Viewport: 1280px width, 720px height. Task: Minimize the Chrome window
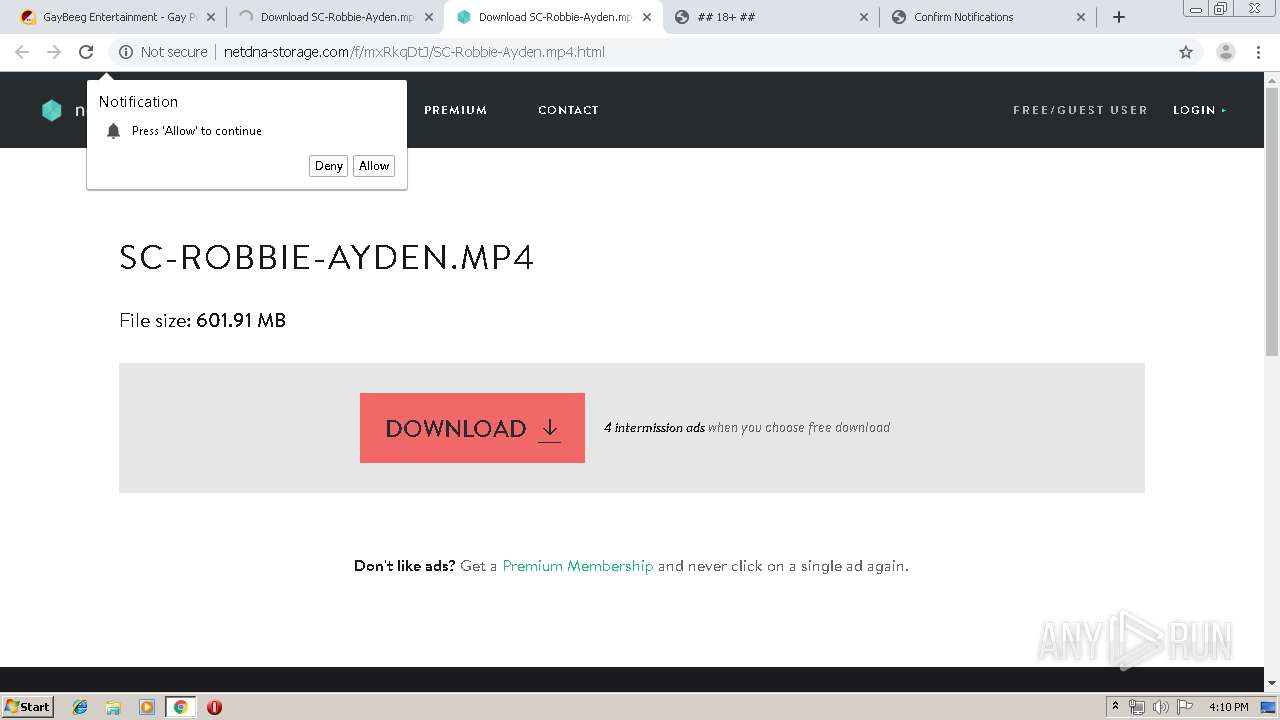click(1196, 9)
